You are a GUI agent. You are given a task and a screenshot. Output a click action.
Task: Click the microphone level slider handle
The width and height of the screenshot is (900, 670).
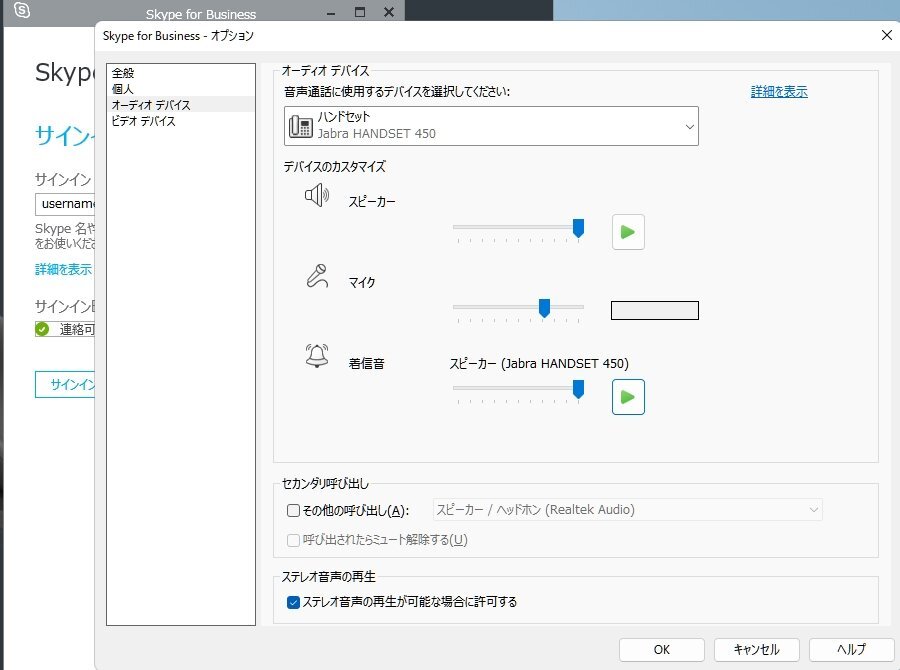click(544, 308)
